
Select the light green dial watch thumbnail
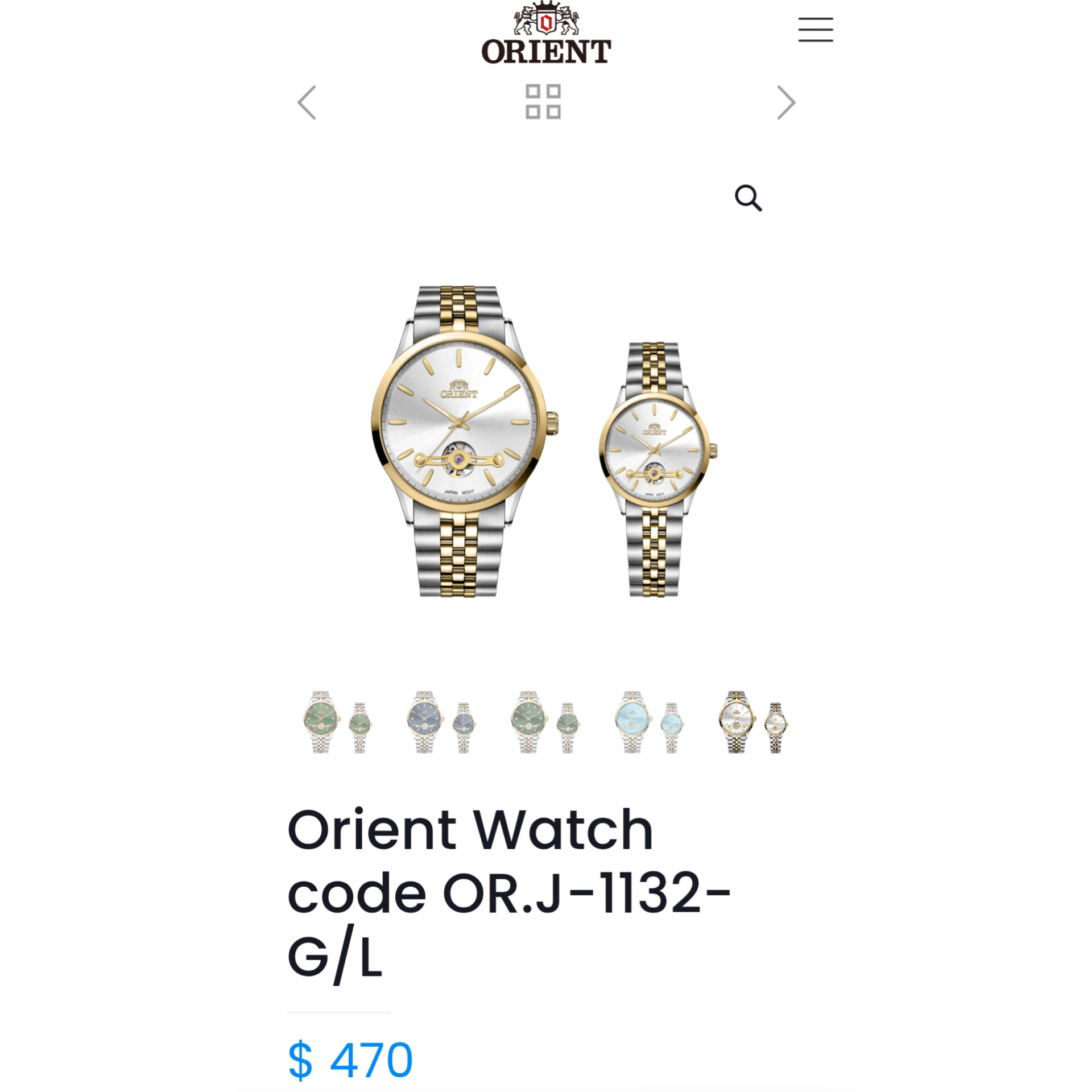coord(337,722)
